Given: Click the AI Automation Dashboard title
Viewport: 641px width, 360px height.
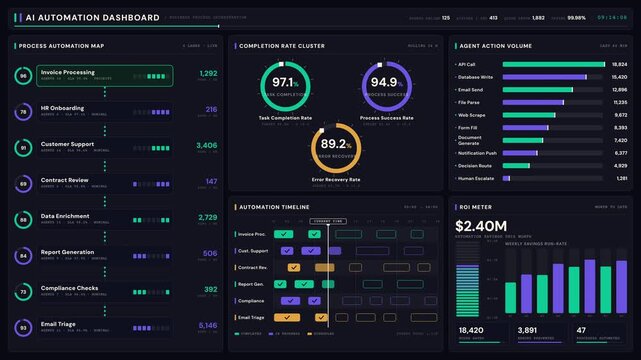Looking at the screenshot, I should [92, 18].
